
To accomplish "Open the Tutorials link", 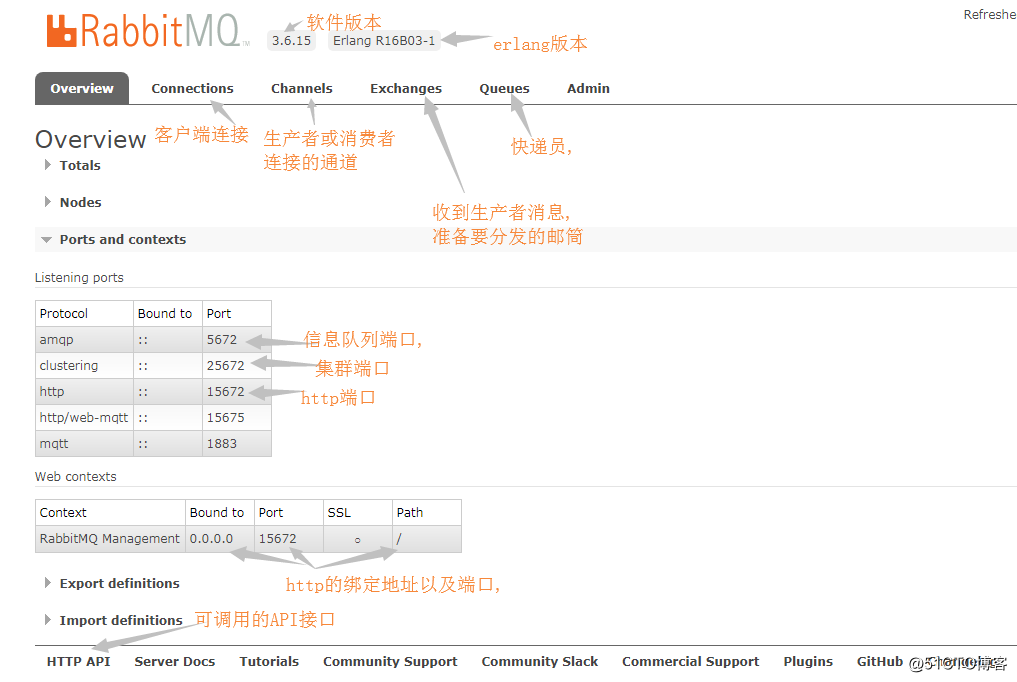I will click(269, 661).
